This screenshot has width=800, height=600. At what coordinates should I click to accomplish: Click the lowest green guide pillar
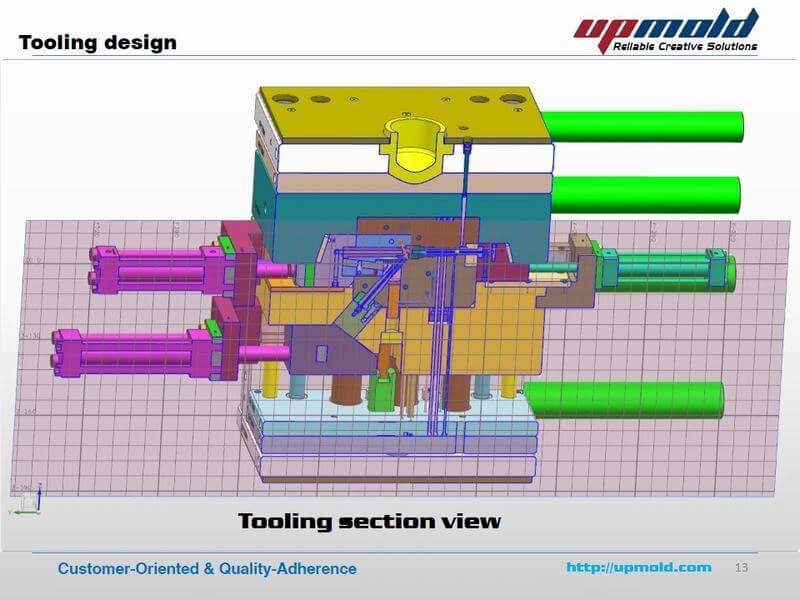coord(625,398)
